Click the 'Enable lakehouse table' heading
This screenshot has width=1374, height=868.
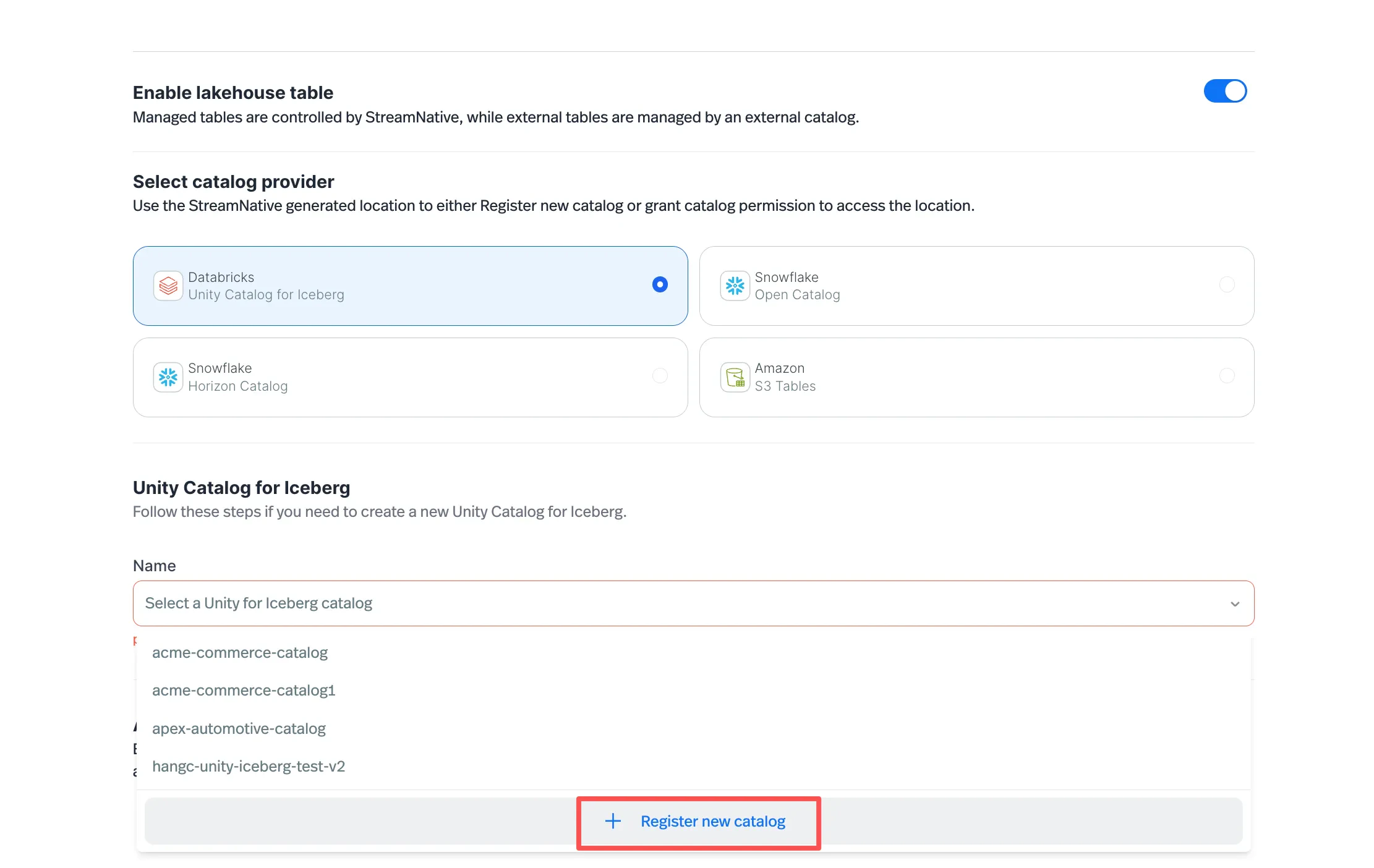tap(233, 93)
